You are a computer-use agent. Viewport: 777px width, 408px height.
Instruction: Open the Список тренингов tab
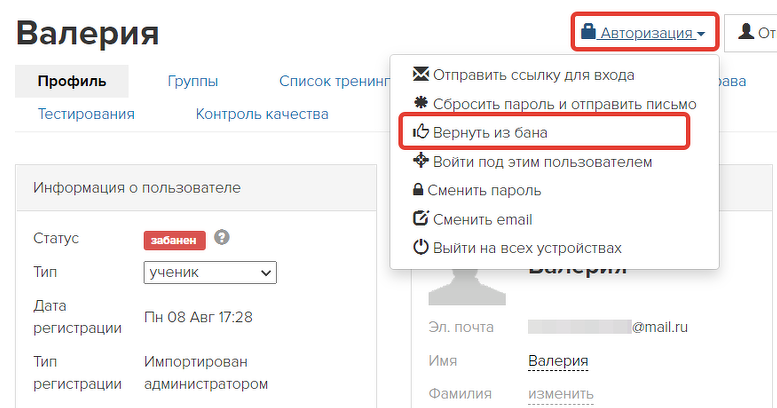(x=335, y=81)
